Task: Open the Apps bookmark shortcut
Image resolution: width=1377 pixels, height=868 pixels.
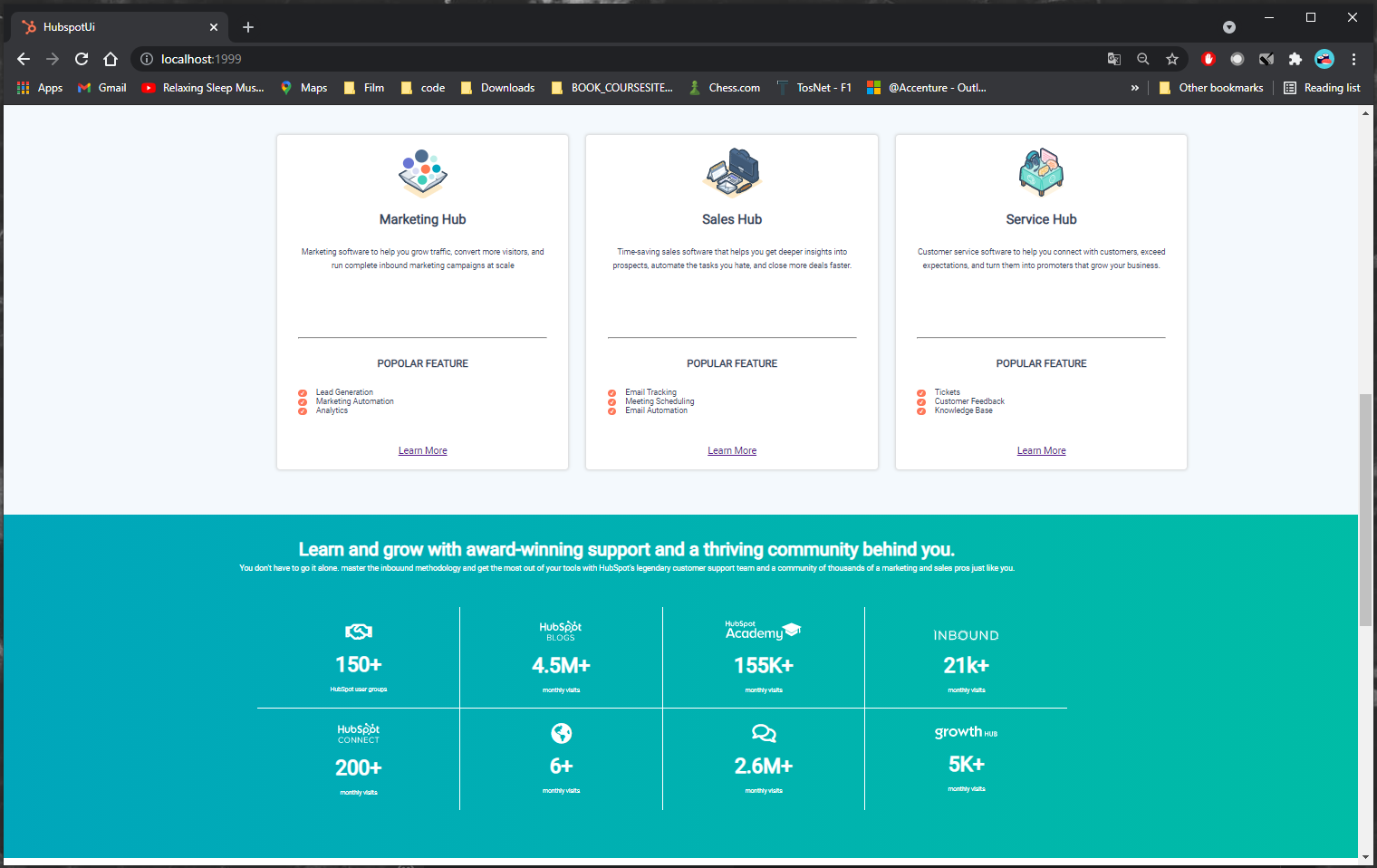Action: point(40,88)
